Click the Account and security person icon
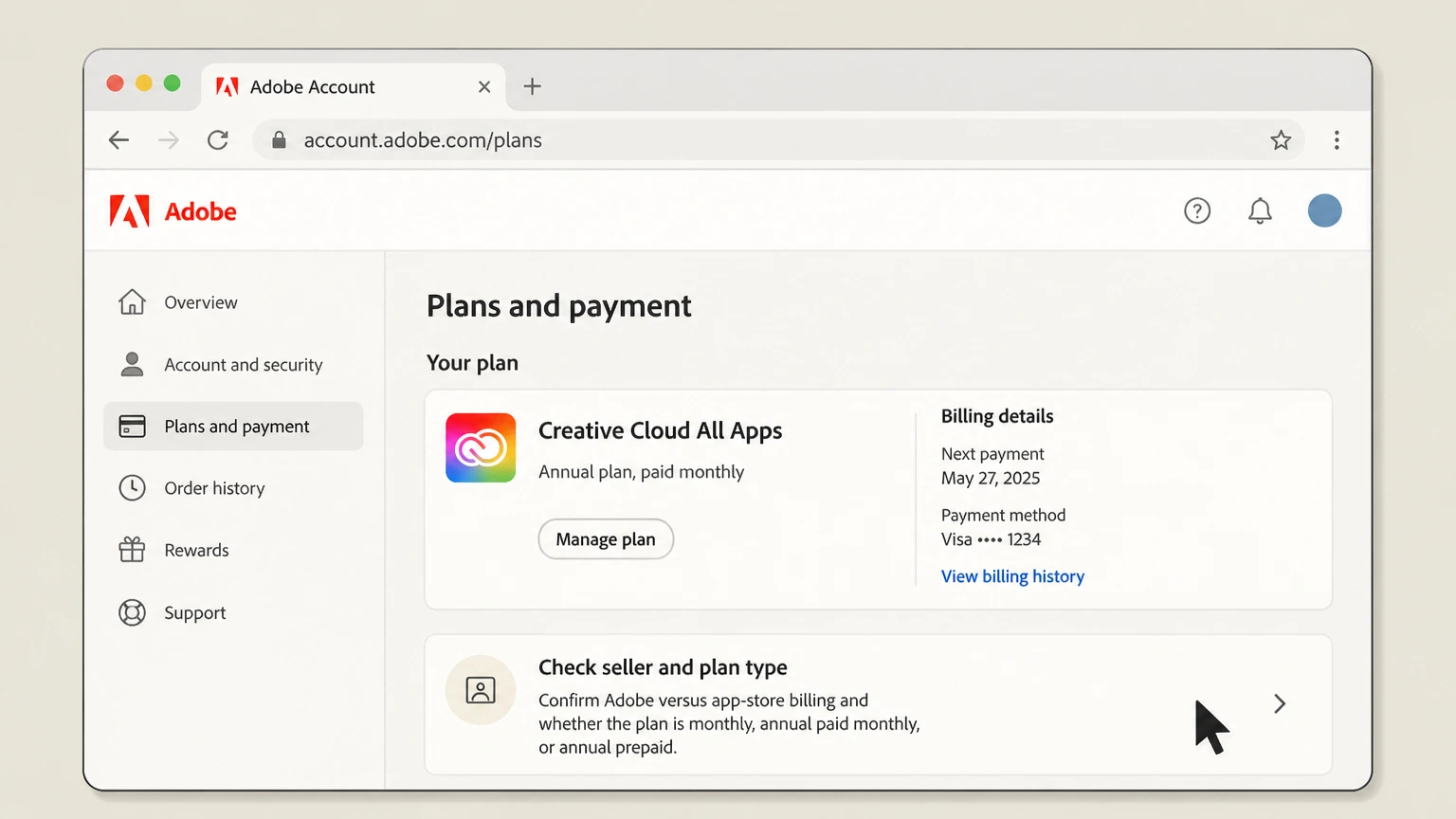Image resolution: width=1456 pixels, height=819 pixels. pyautogui.click(x=132, y=364)
